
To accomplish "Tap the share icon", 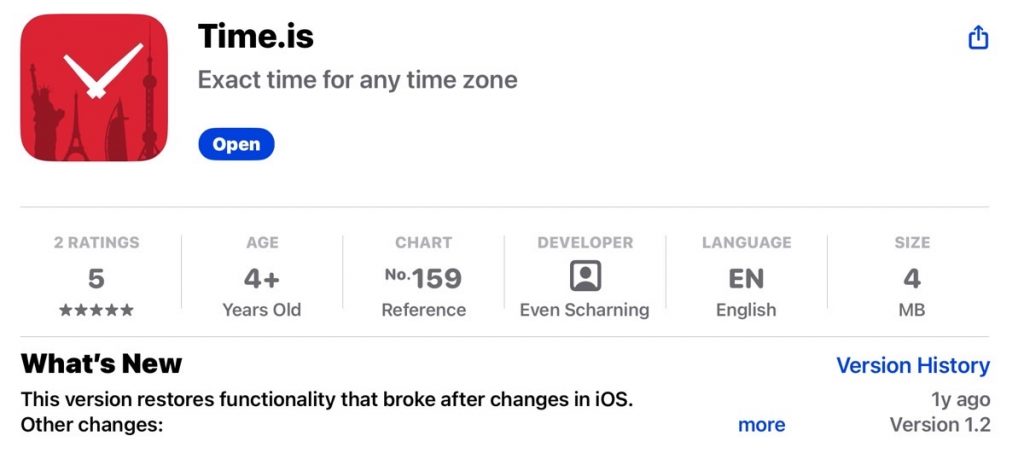I will click(x=978, y=38).
